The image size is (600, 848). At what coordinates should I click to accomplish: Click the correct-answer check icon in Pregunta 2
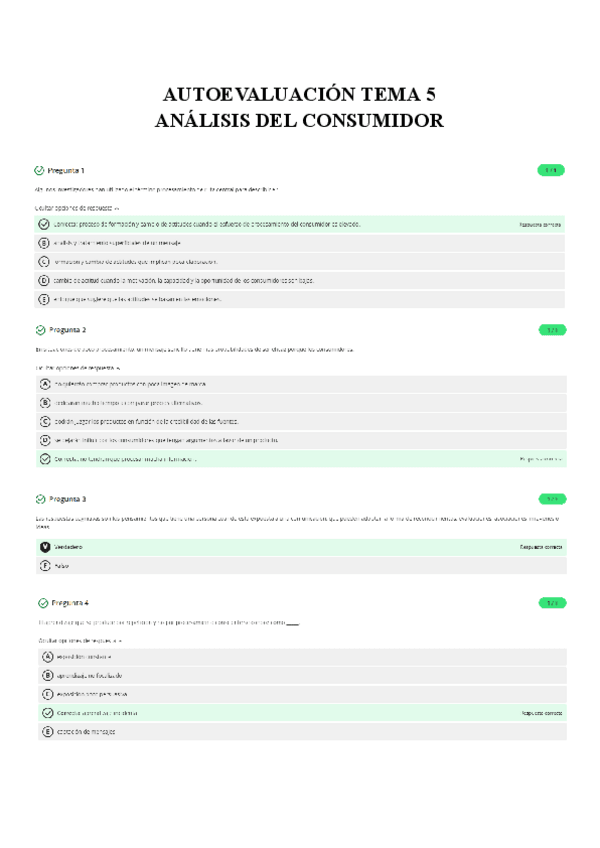tap(45, 459)
